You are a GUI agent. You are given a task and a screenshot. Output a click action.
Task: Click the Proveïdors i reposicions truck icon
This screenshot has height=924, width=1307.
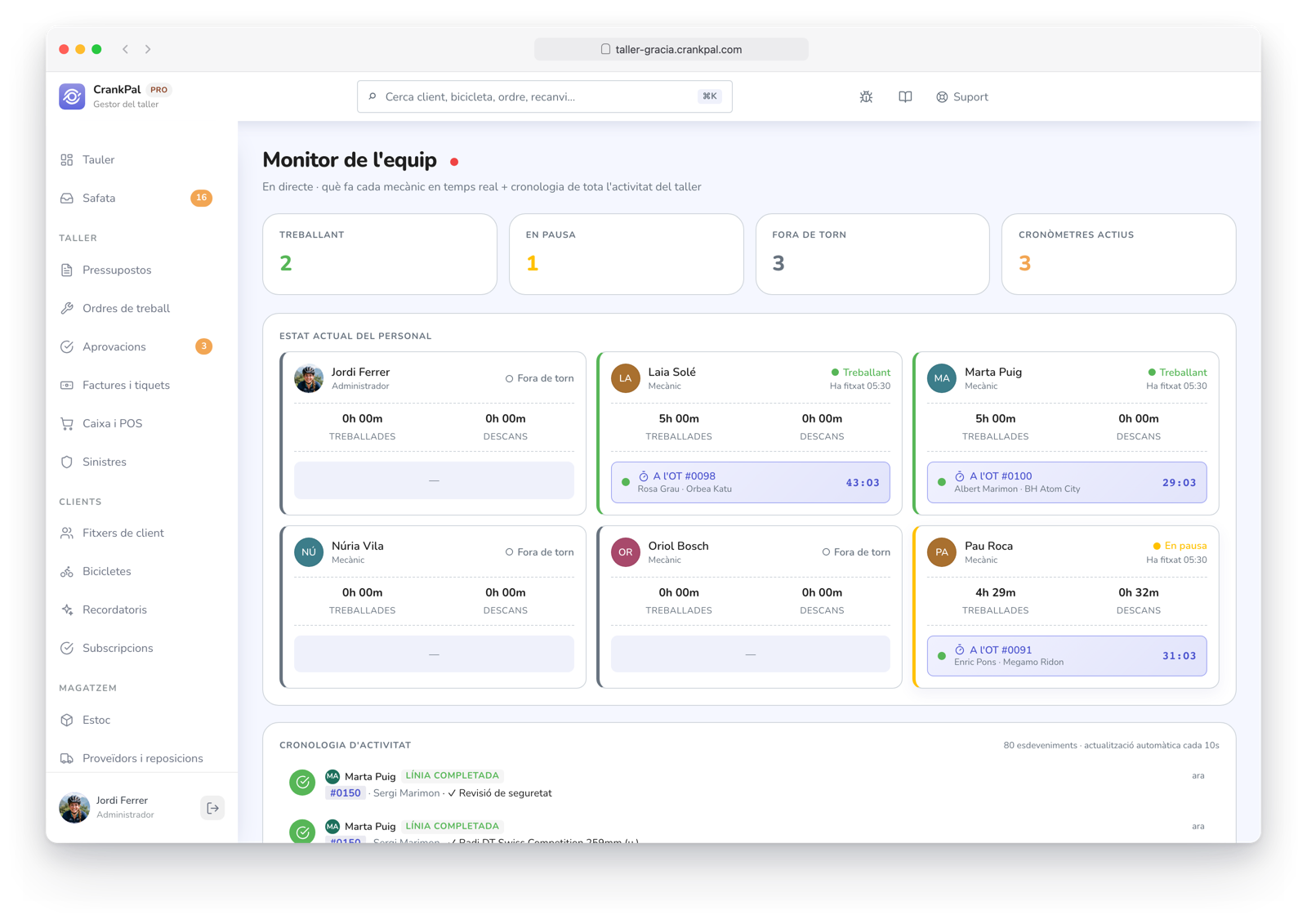(x=67, y=759)
